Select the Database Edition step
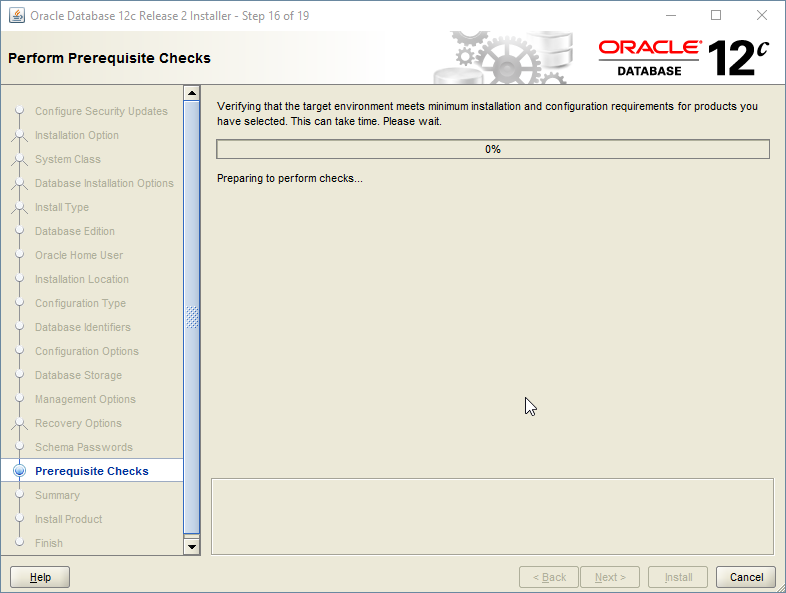The width and height of the screenshot is (786, 593). point(75,231)
